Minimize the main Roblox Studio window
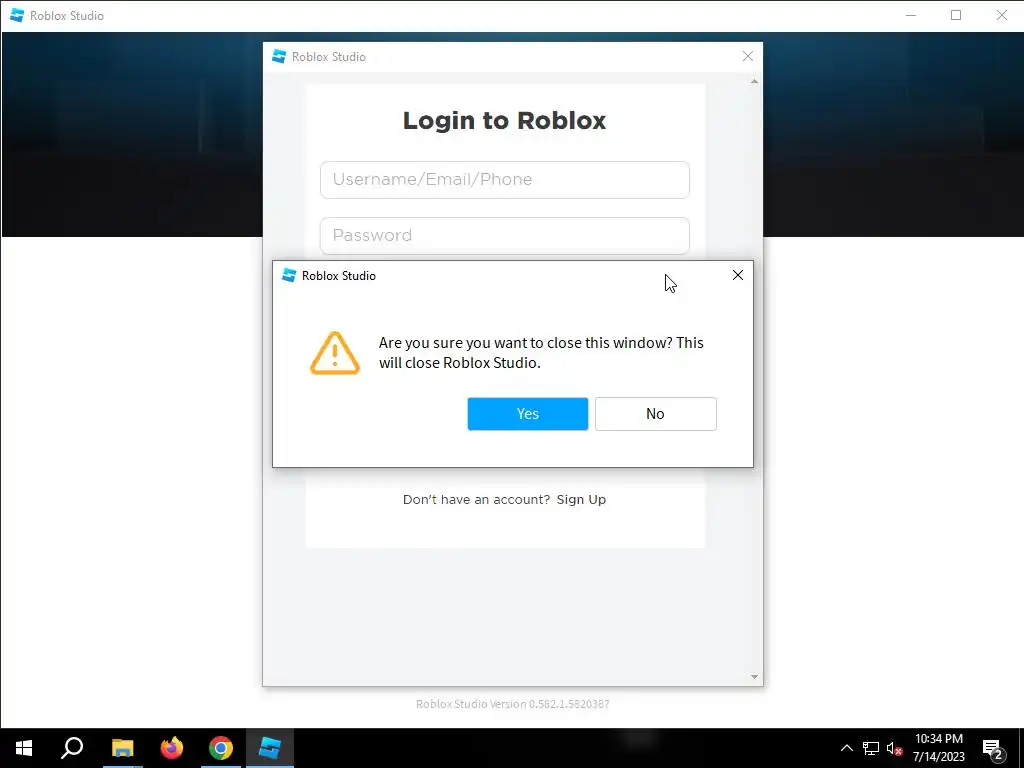Image resolution: width=1024 pixels, height=768 pixels. click(x=911, y=15)
